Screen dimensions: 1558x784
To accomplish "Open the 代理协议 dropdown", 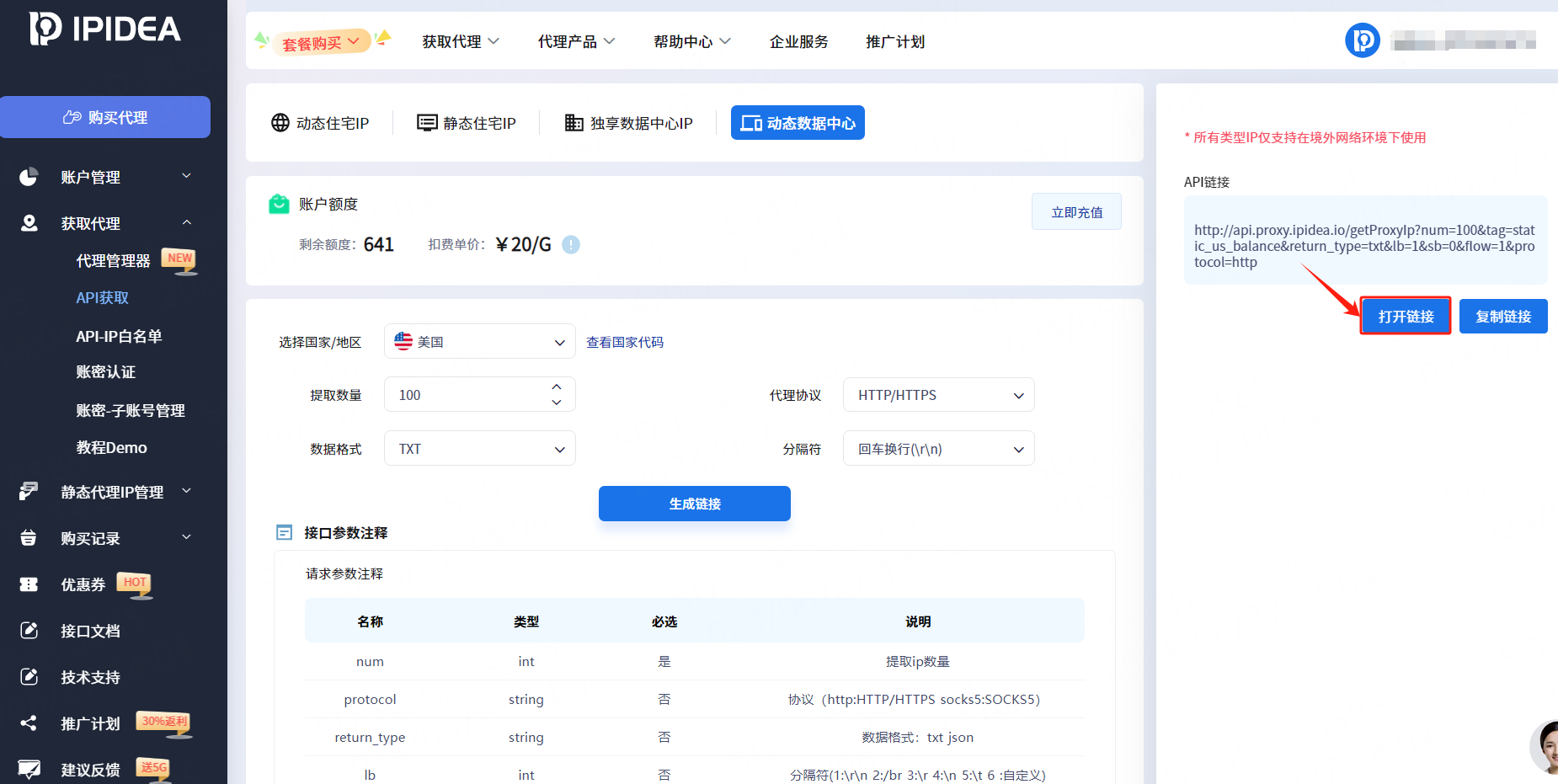I will click(939, 394).
